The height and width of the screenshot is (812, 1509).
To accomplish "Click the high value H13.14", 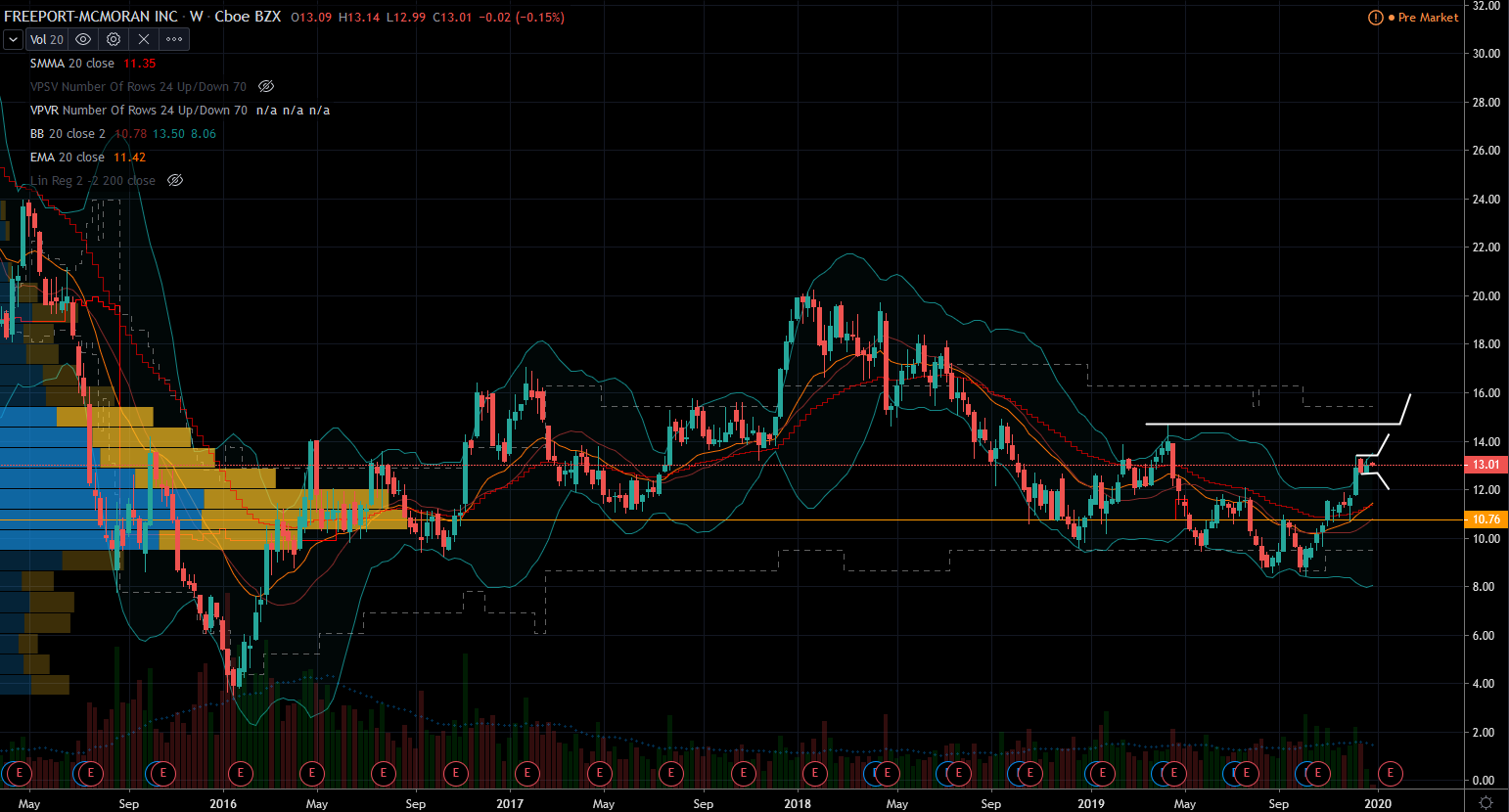I will [359, 17].
